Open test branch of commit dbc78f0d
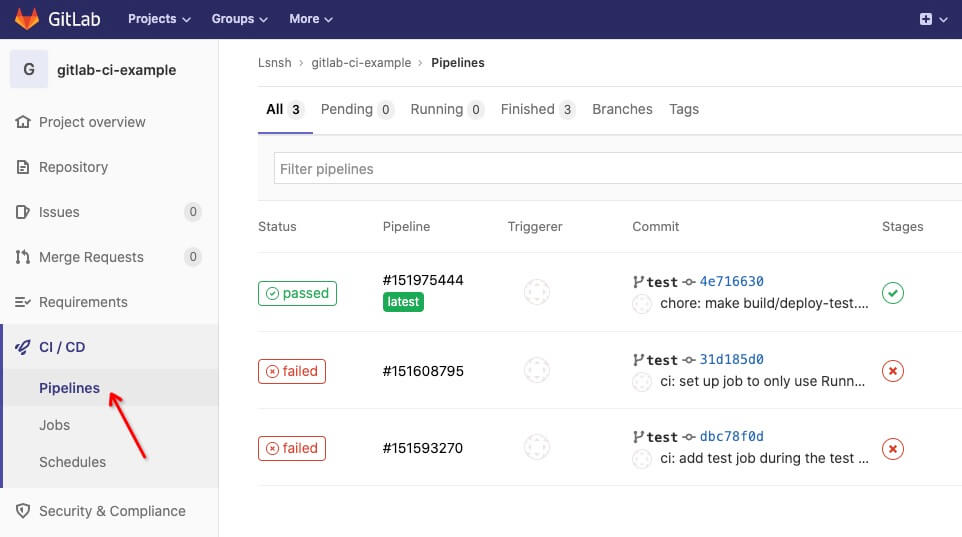Viewport: 962px width, 537px height. click(x=662, y=438)
